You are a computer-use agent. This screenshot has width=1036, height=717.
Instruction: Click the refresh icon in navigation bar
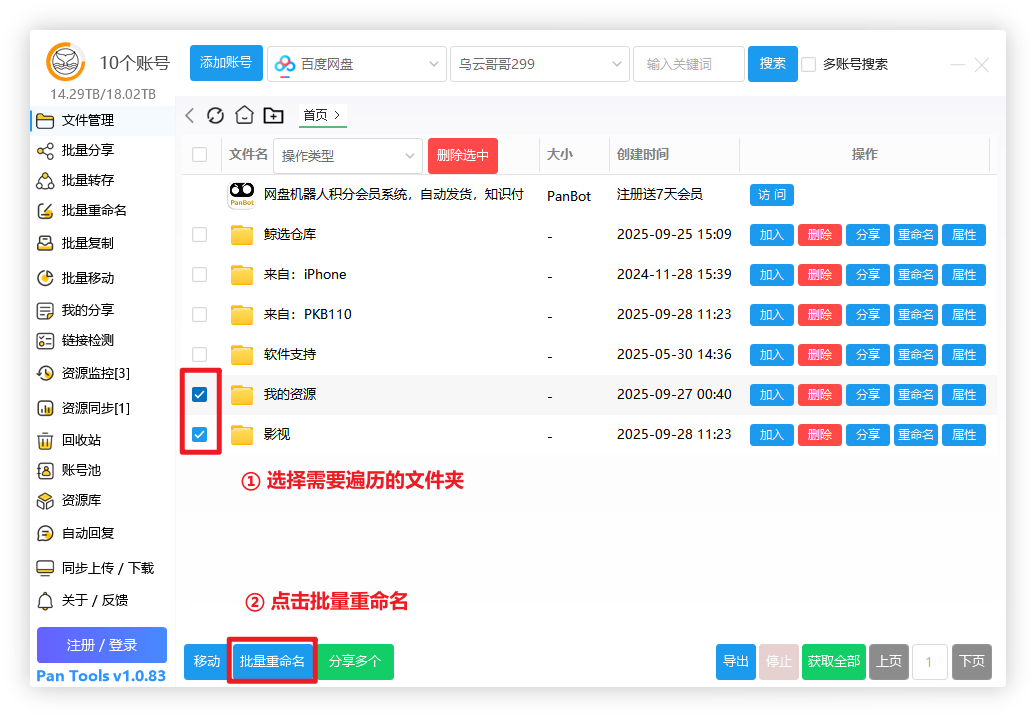(x=215, y=115)
